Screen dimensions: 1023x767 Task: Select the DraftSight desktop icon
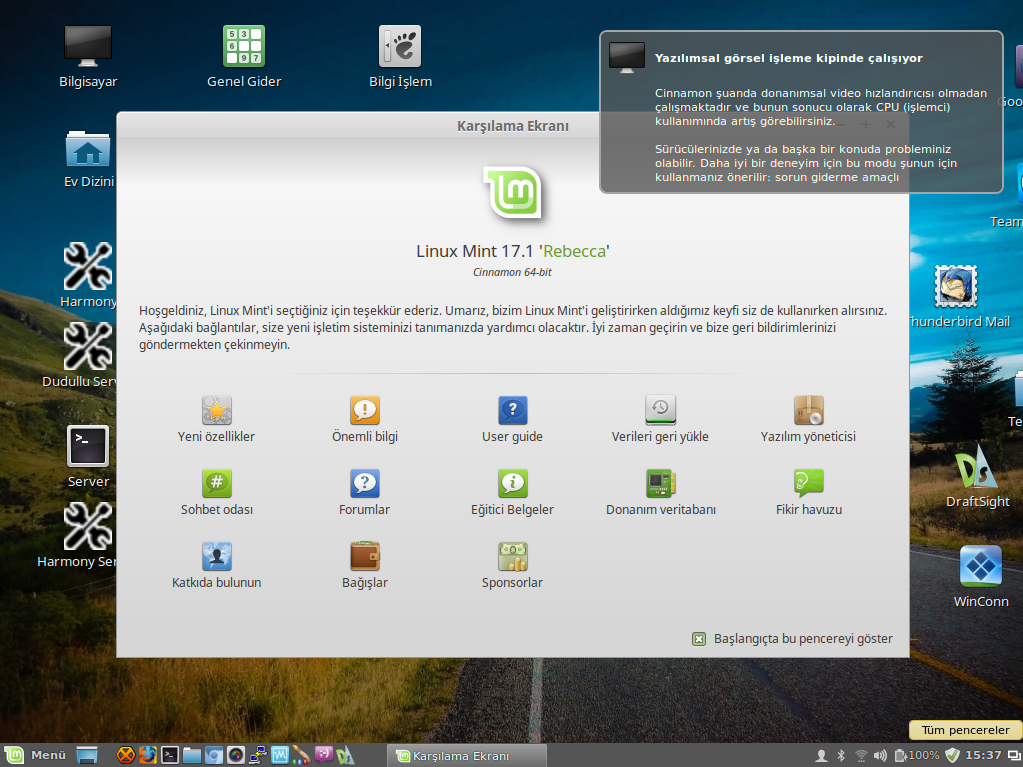coord(977,466)
